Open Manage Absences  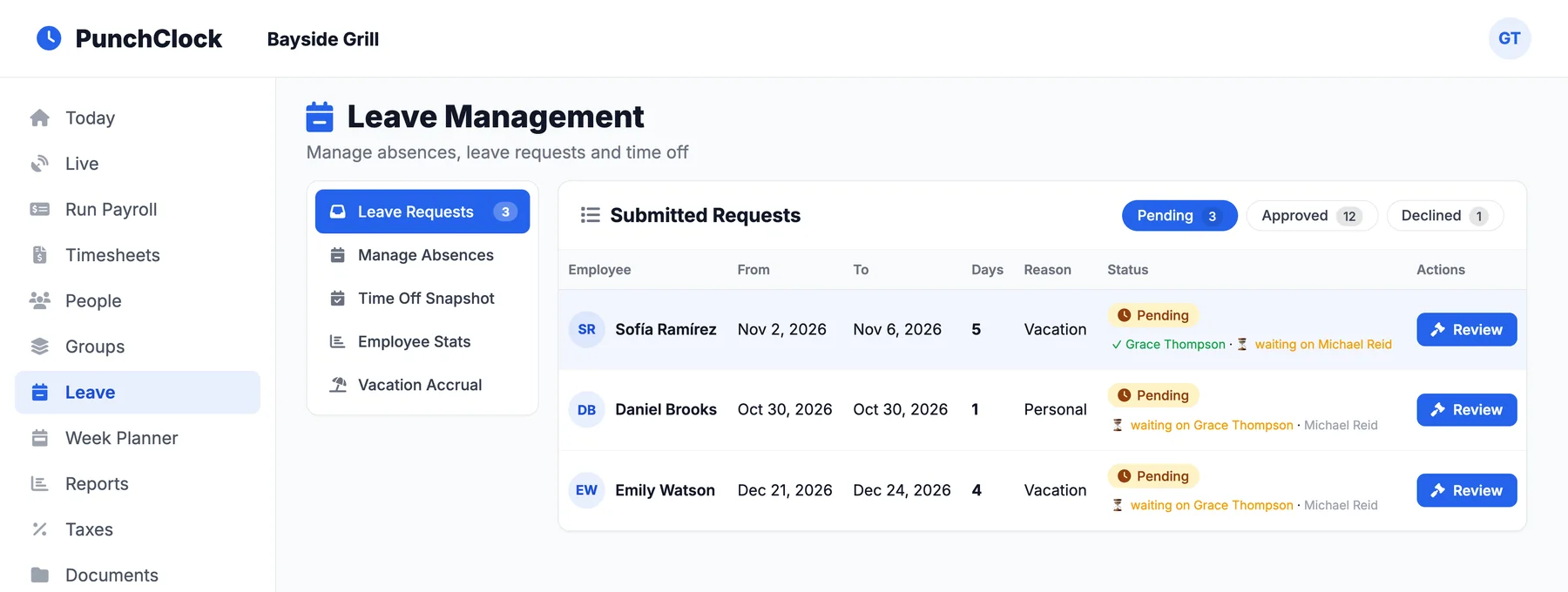pos(422,255)
